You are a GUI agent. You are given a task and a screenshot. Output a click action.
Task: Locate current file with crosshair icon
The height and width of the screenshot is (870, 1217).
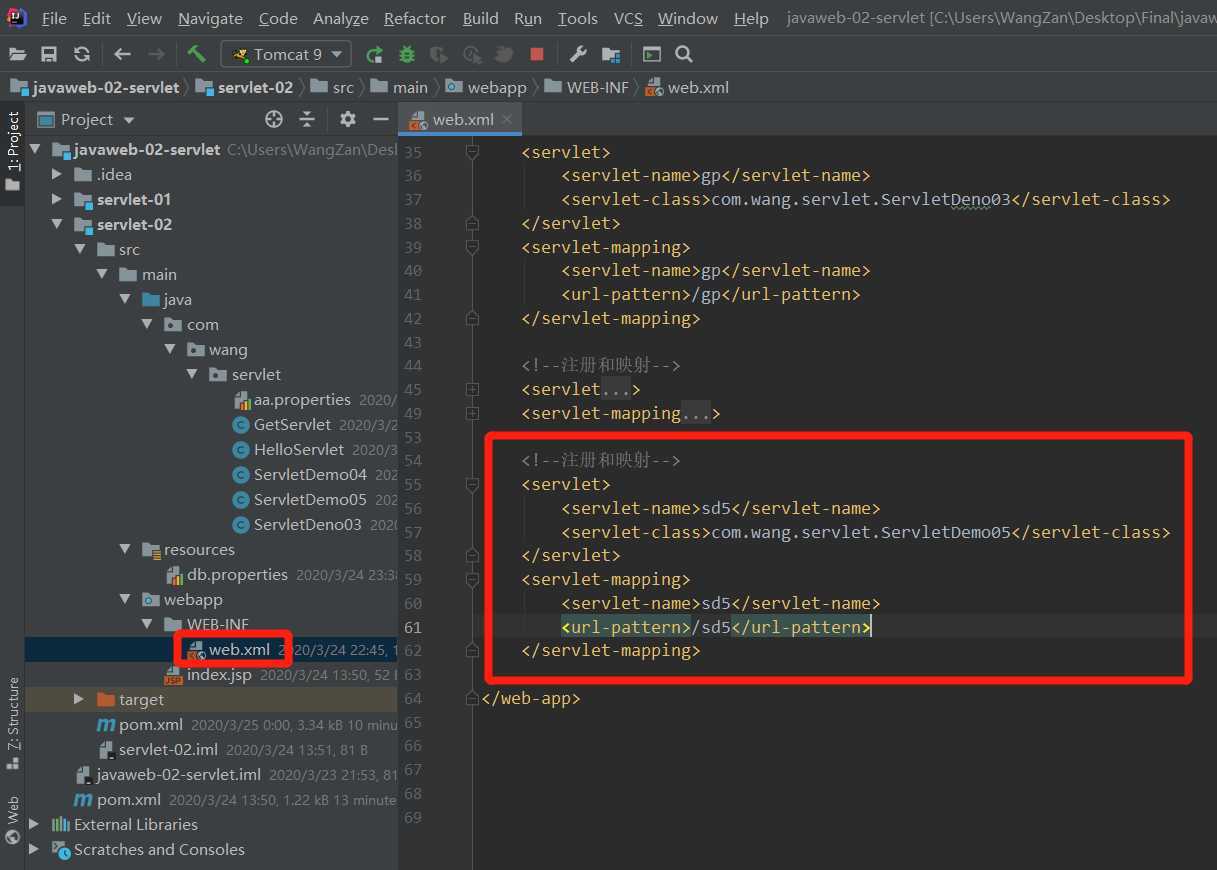click(x=274, y=119)
